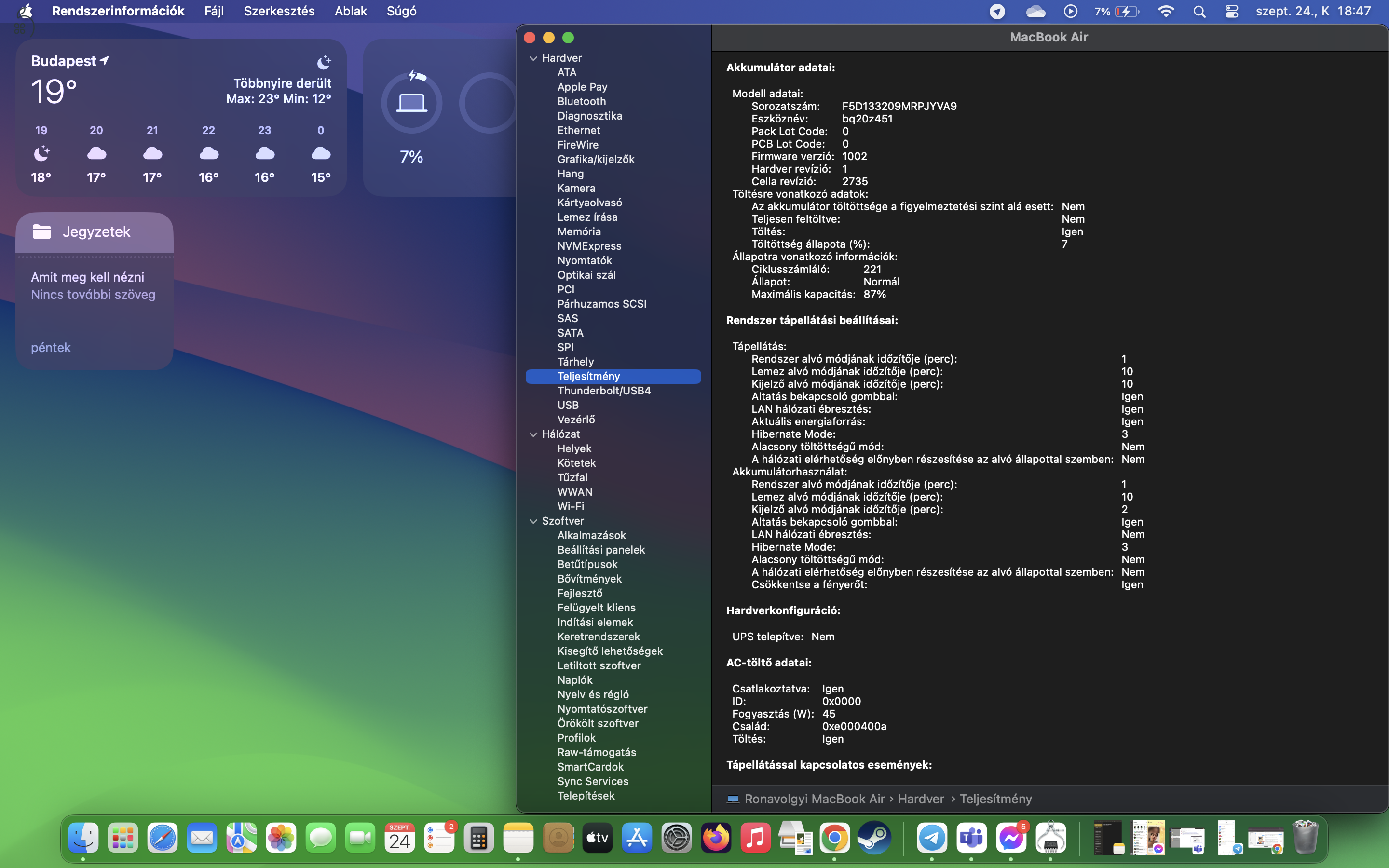Open Telegram in the dock
This screenshot has height=868, width=1389.
tap(932, 838)
